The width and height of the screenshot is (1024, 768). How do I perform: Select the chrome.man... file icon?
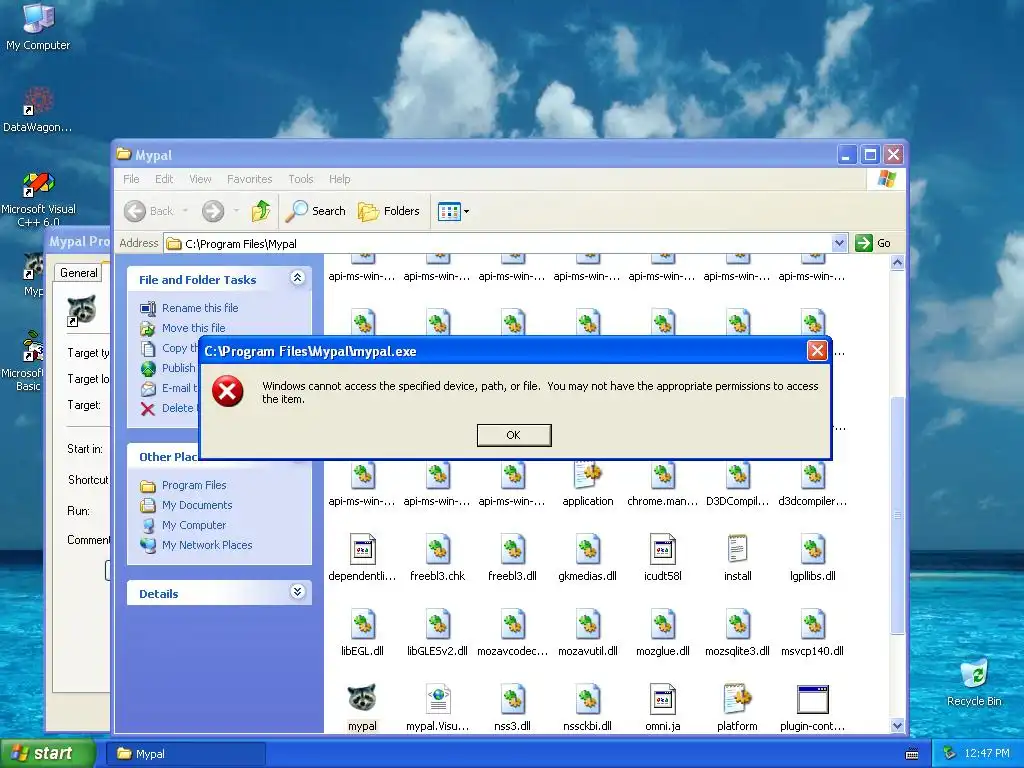(x=663, y=475)
